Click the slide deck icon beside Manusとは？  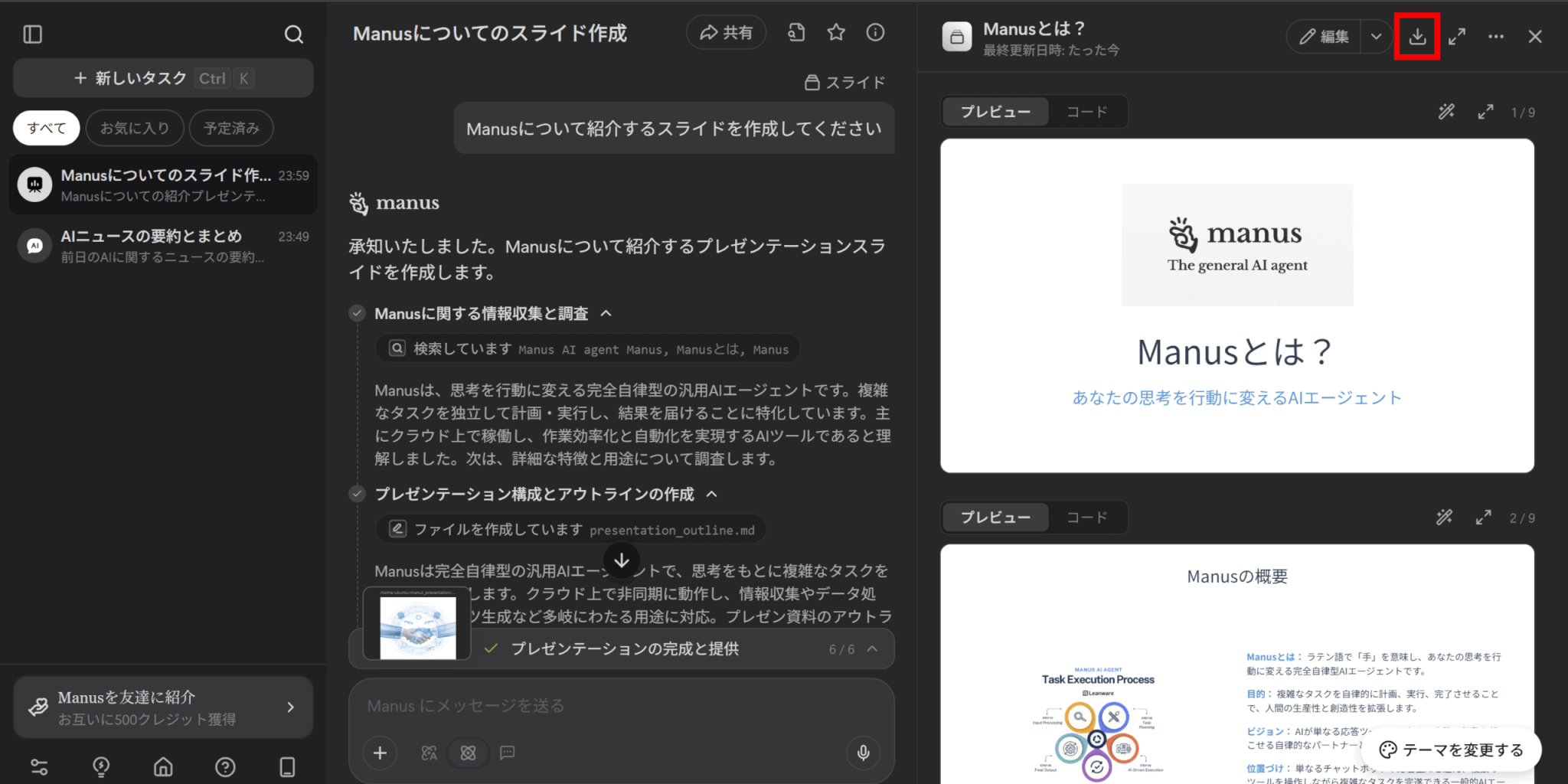957,36
